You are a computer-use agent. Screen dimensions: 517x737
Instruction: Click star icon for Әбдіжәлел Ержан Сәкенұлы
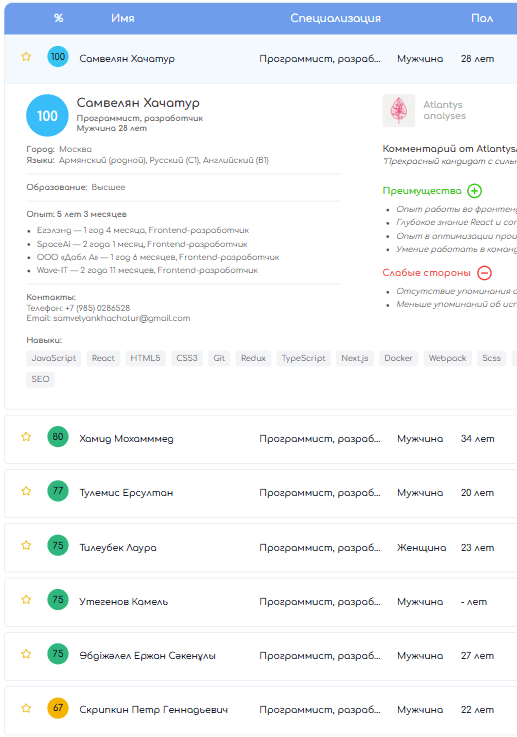pos(26,654)
